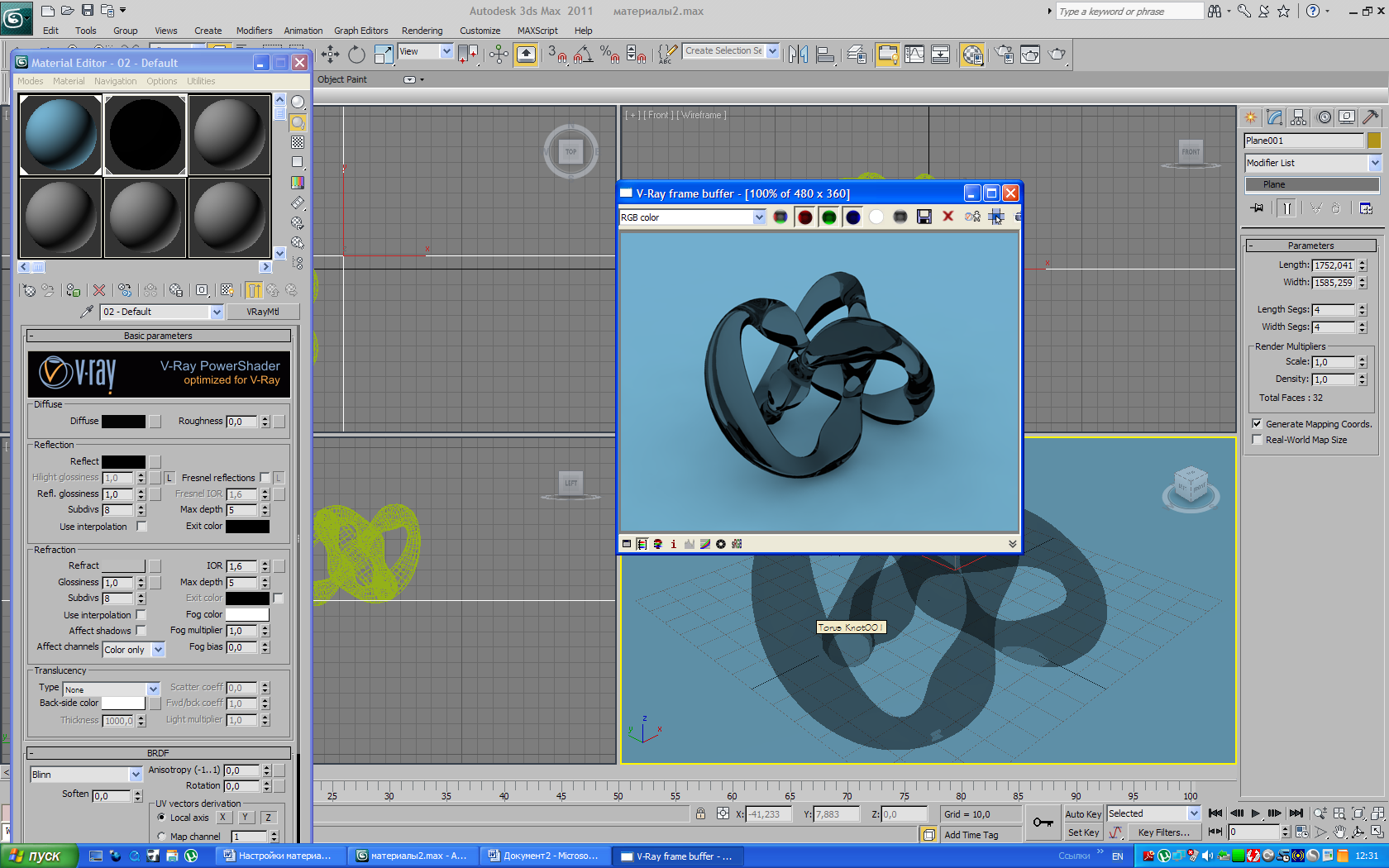1389x868 pixels.
Task: Open the Hierarchy panel tab icon
Action: [x=1299, y=117]
